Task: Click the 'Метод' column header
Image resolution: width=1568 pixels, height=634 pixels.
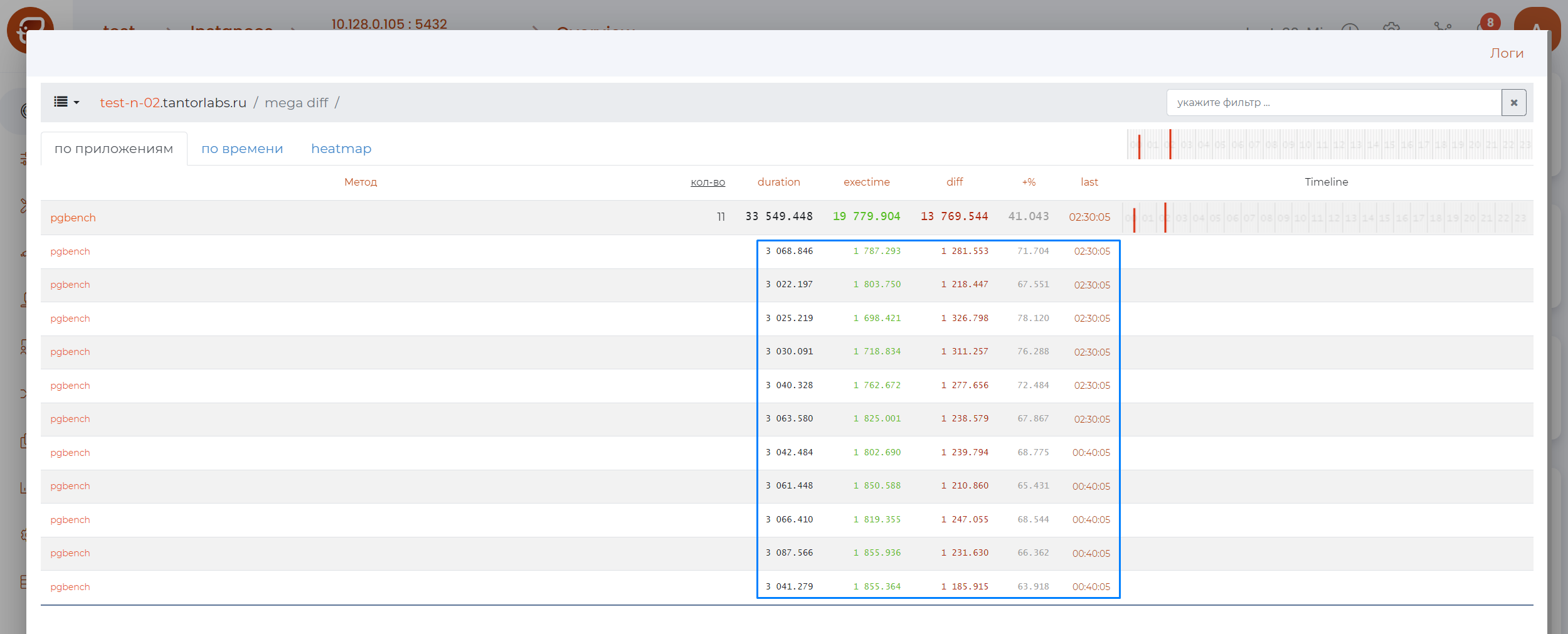Action: coord(361,182)
